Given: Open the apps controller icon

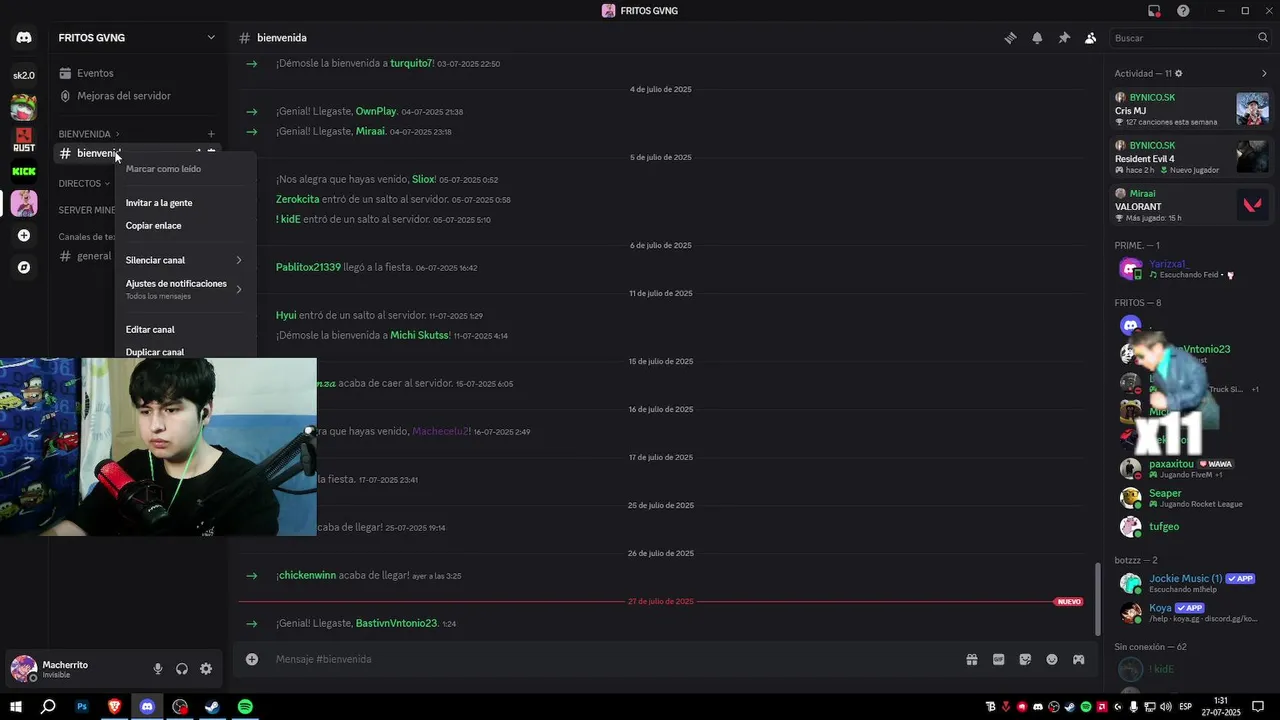Looking at the screenshot, I should coord(1079,659).
